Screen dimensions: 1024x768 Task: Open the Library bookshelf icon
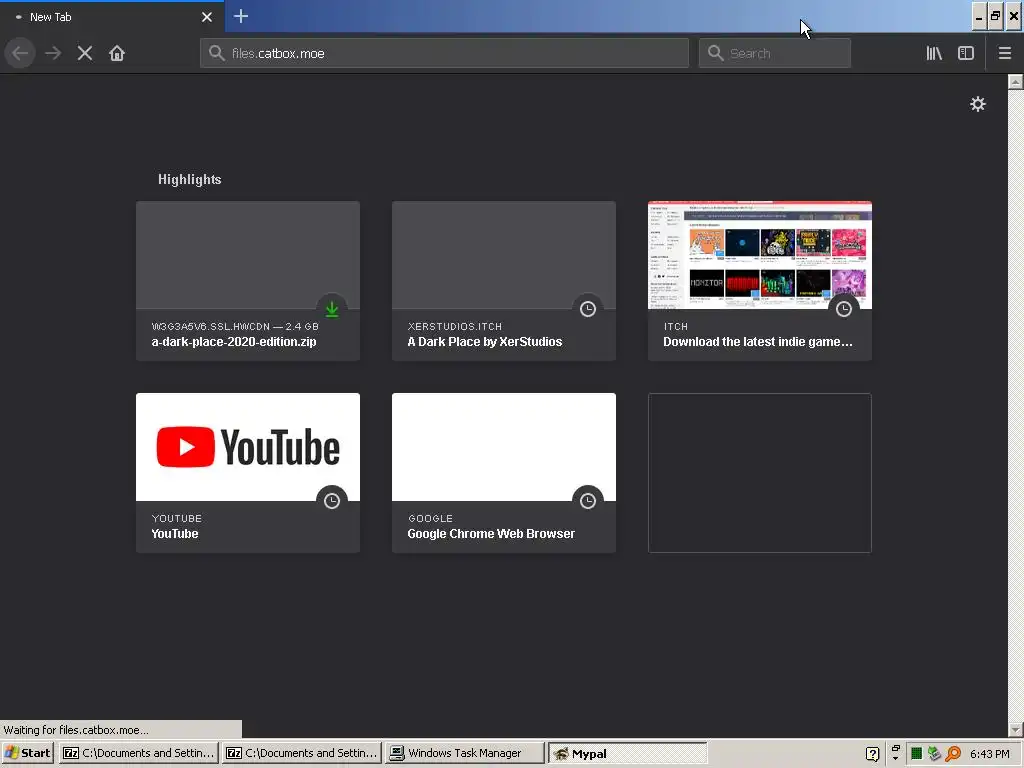pyautogui.click(x=934, y=53)
